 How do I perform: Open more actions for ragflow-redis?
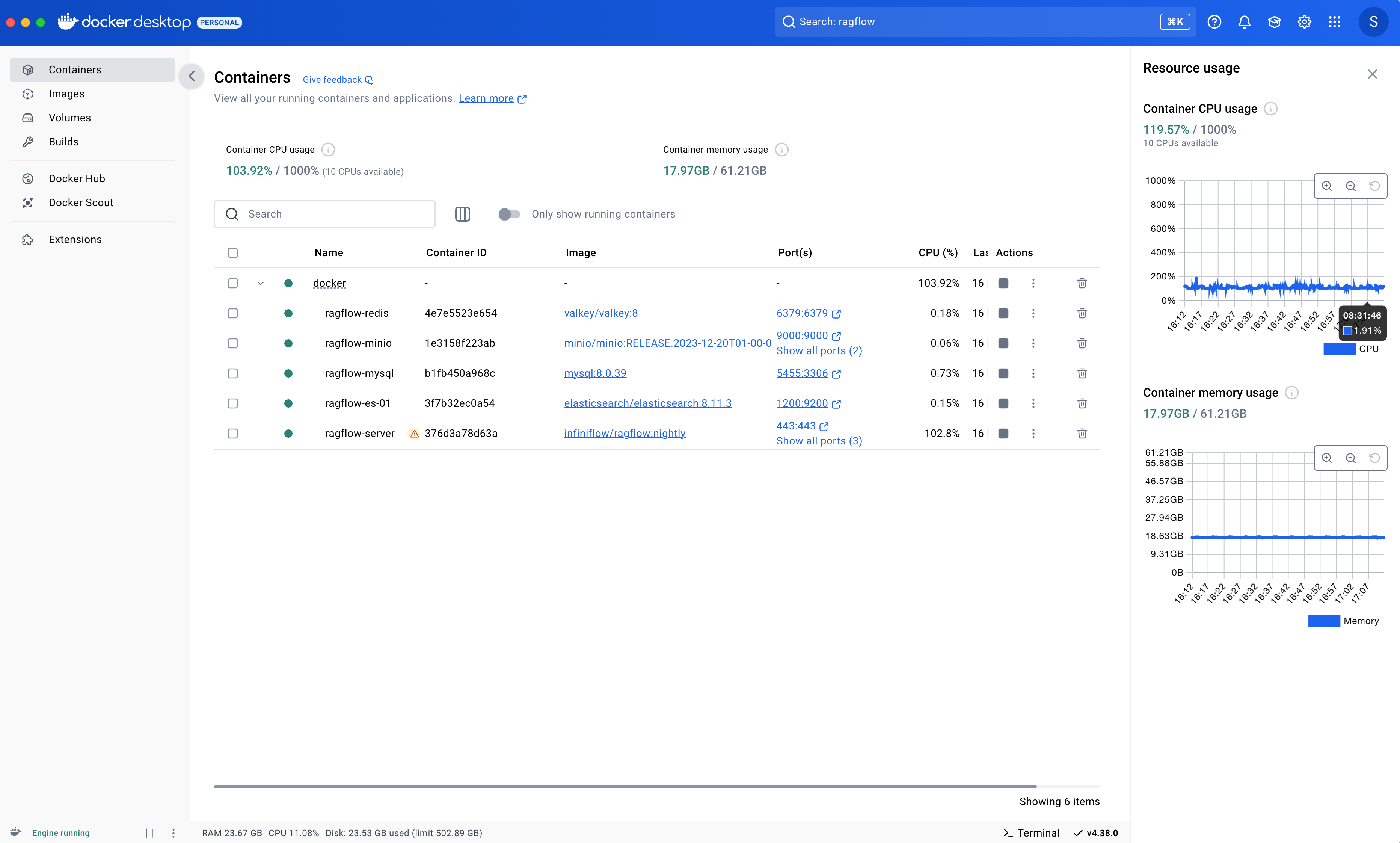(x=1033, y=313)
